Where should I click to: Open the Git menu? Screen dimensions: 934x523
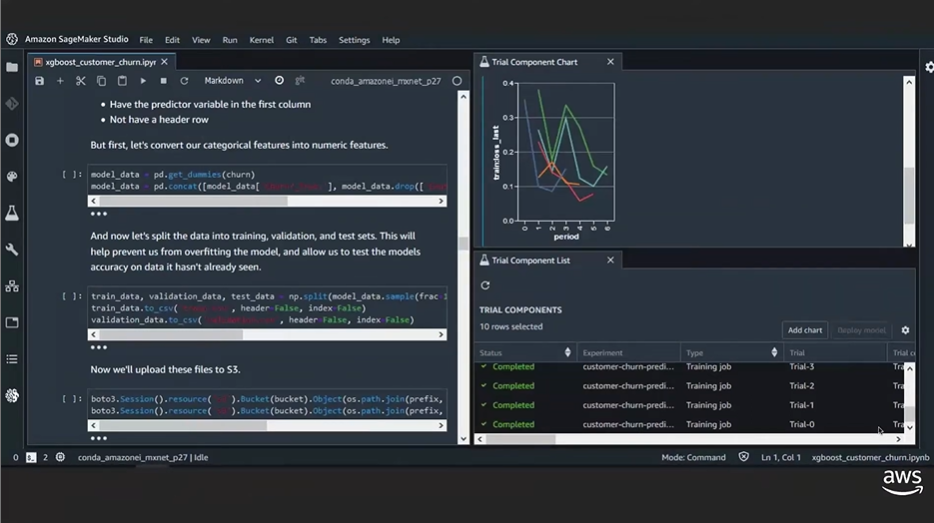tap(291, 40)
